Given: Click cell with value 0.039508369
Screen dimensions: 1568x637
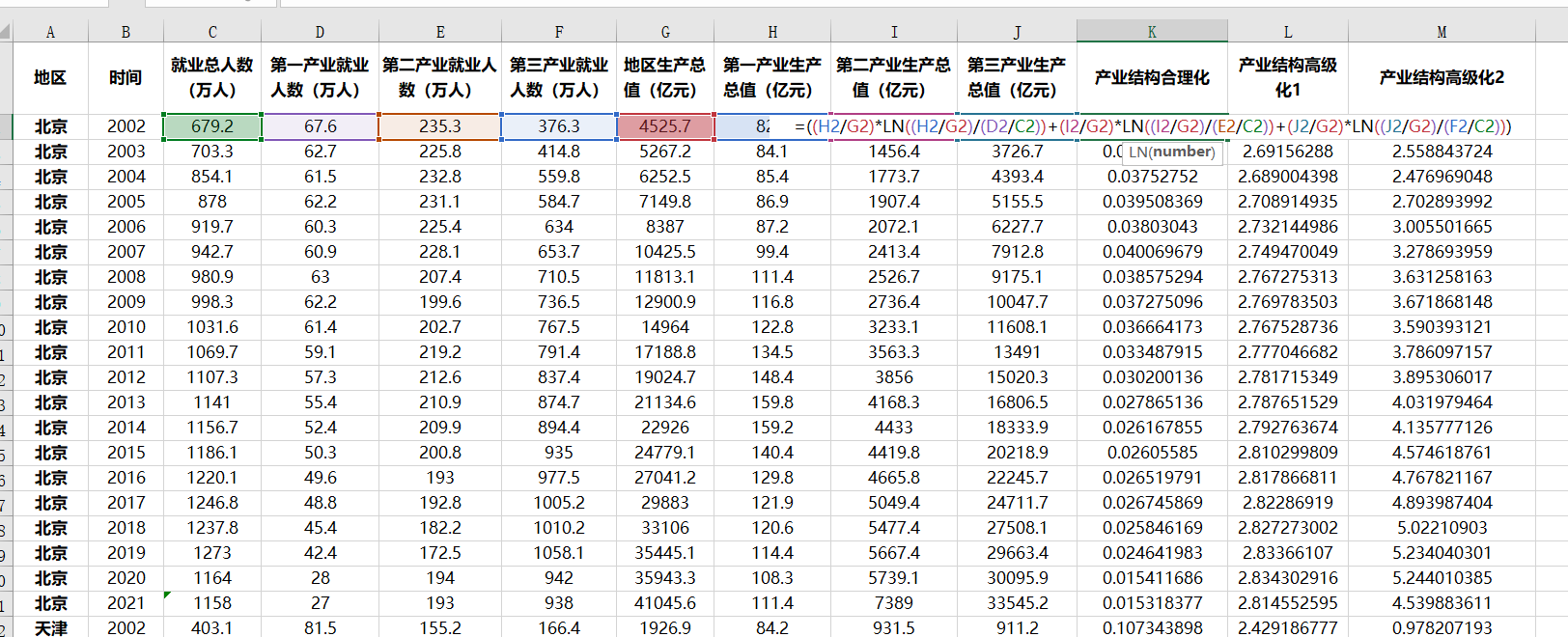Looking at the screenshot, I should coord(1152,202).
